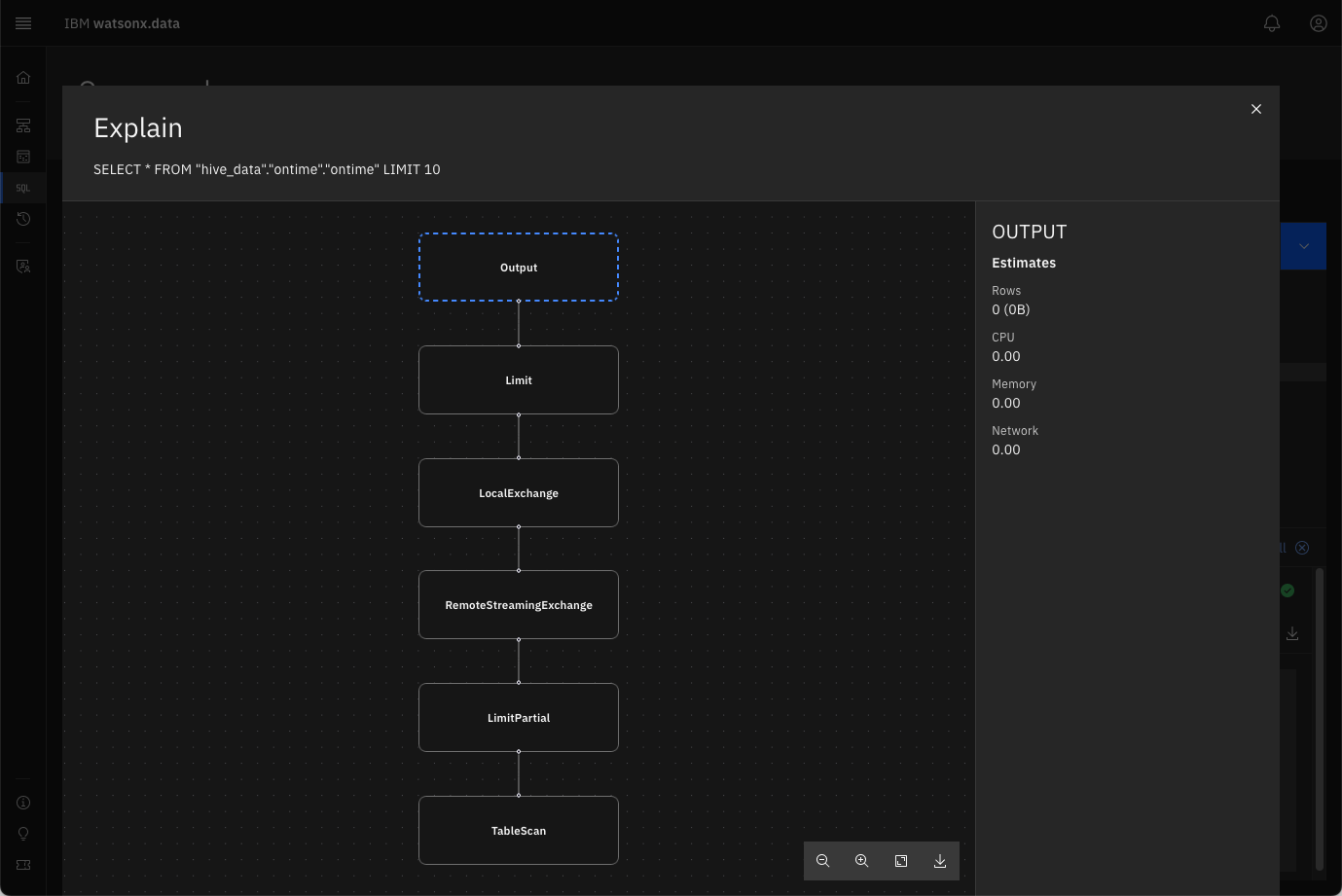Expand the blue dropdown chevron behind dialog

point(1304,246)
